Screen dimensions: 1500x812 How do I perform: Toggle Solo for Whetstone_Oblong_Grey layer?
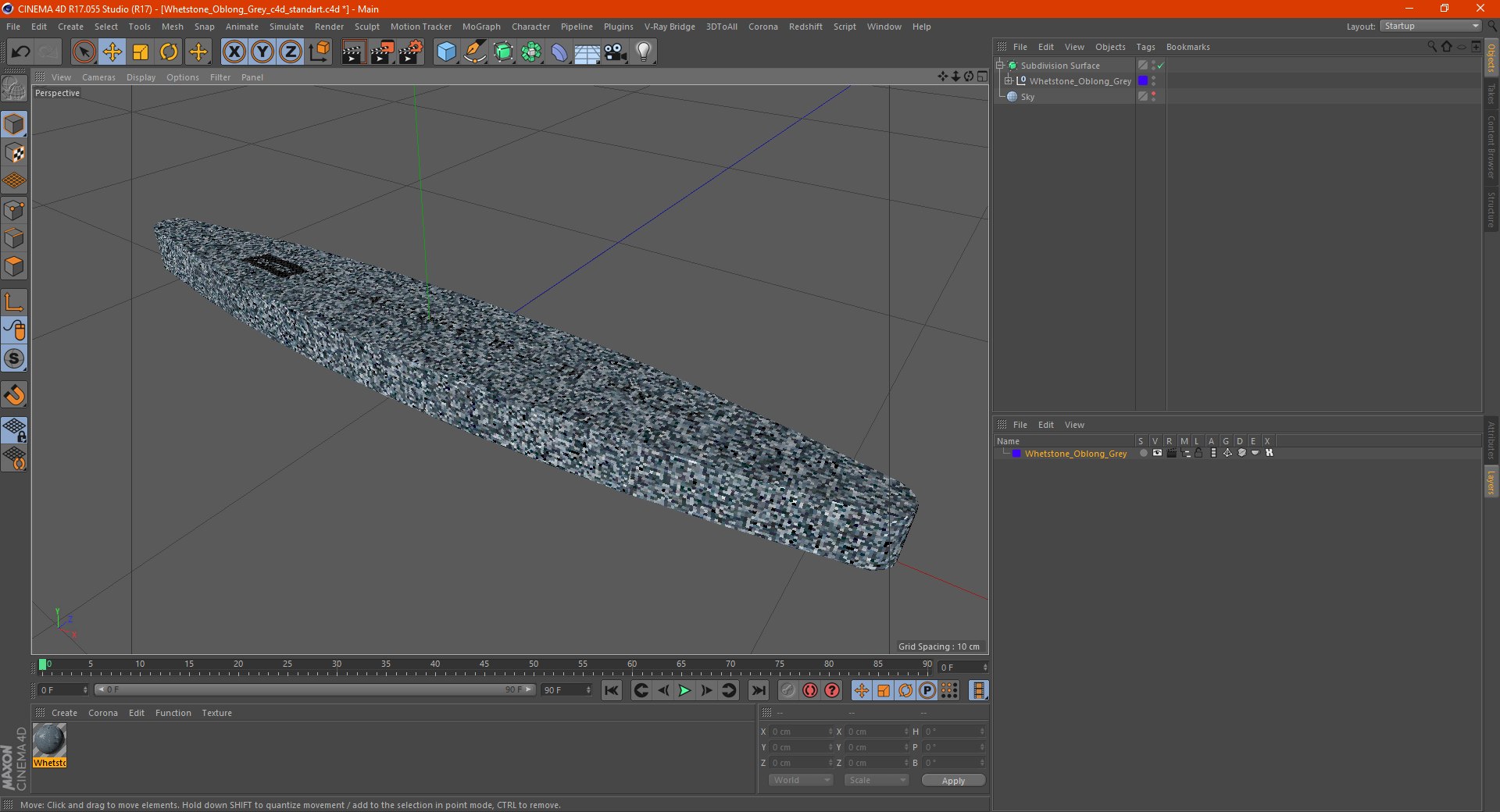tap(1144, 453)
